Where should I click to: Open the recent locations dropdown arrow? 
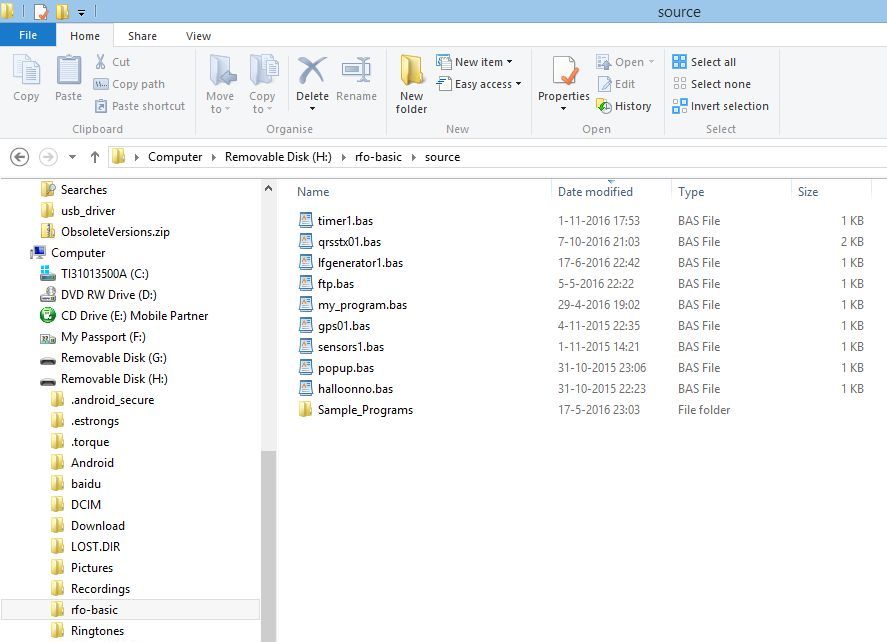click(x=72, y=157)
